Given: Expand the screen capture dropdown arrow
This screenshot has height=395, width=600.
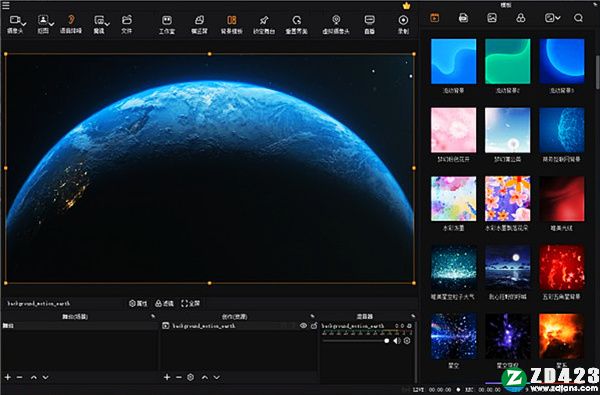Looking at the screenshot, I should click(107, 24).
